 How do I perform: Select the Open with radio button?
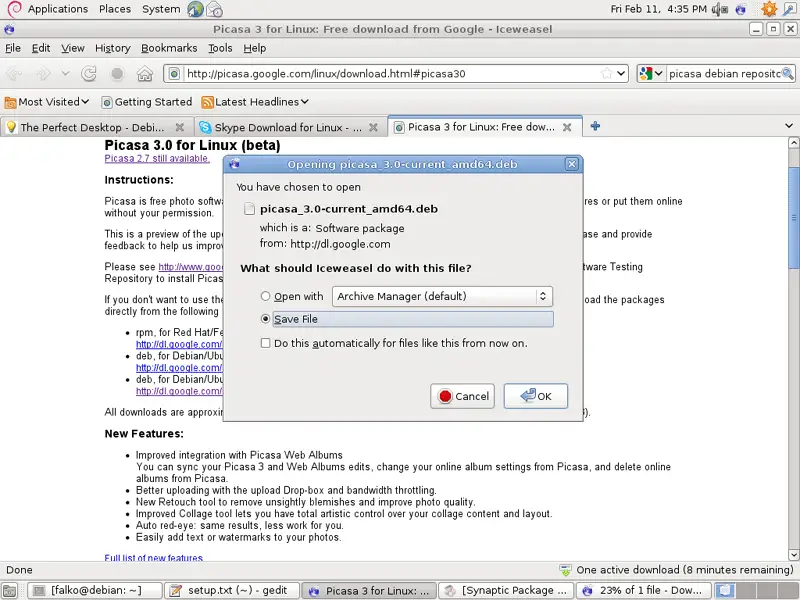click(265, 296)
